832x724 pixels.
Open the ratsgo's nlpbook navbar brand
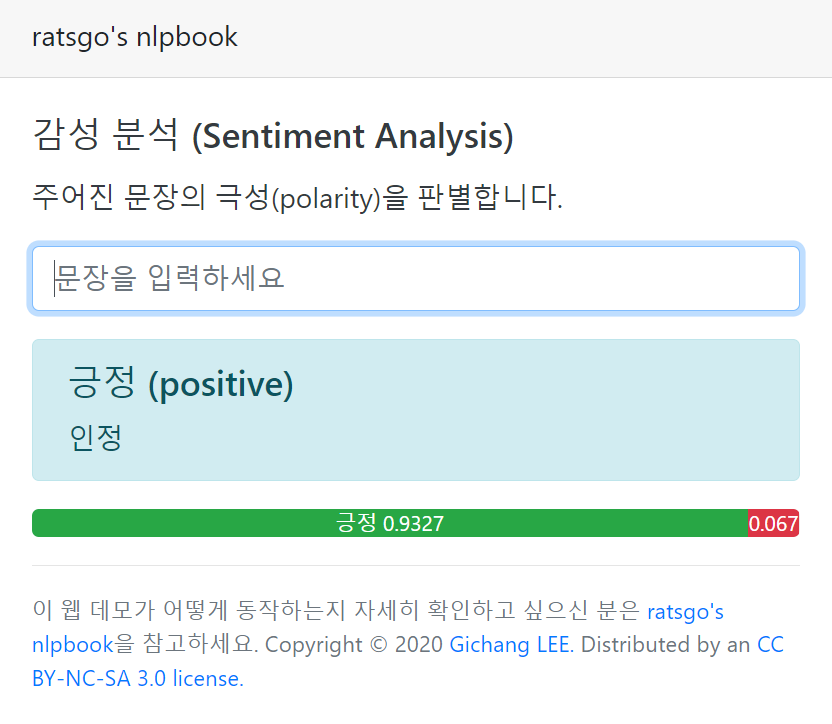point(135,38)
